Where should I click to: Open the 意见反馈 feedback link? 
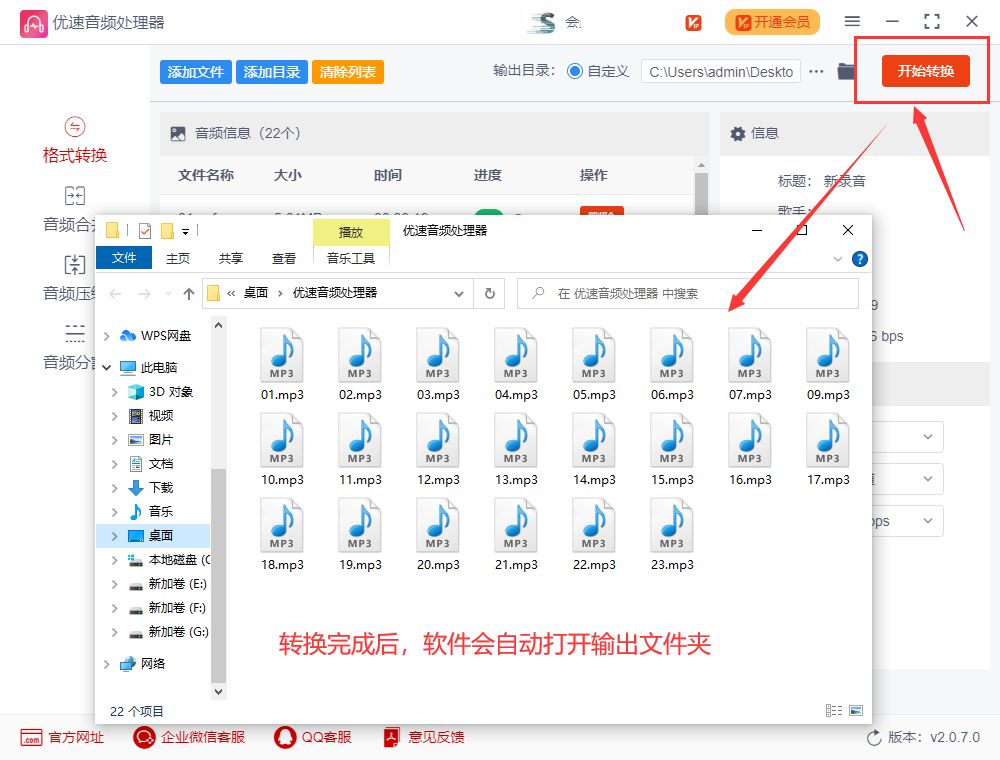click(423, 738)
